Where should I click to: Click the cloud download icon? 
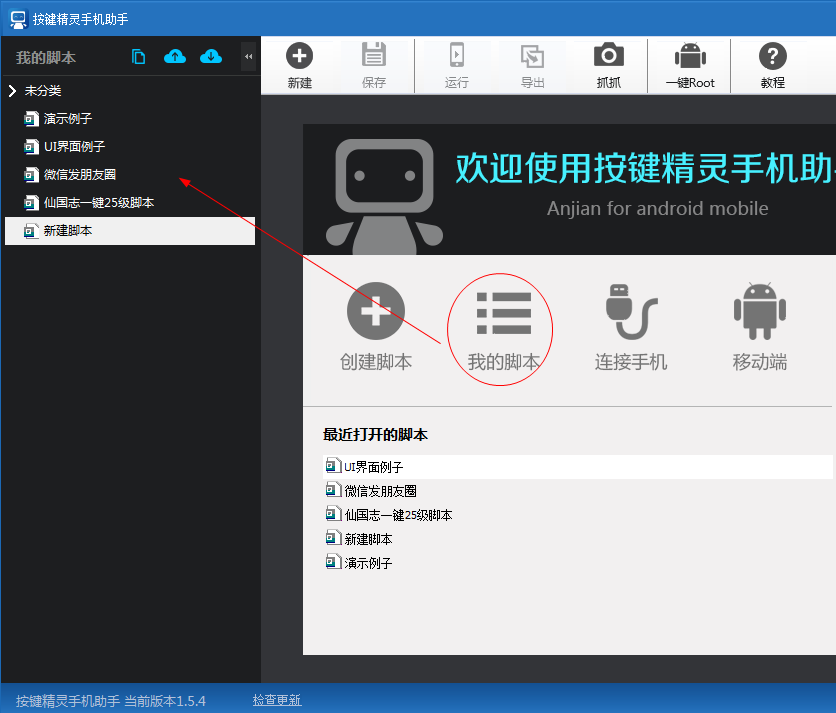click(211, 56)
